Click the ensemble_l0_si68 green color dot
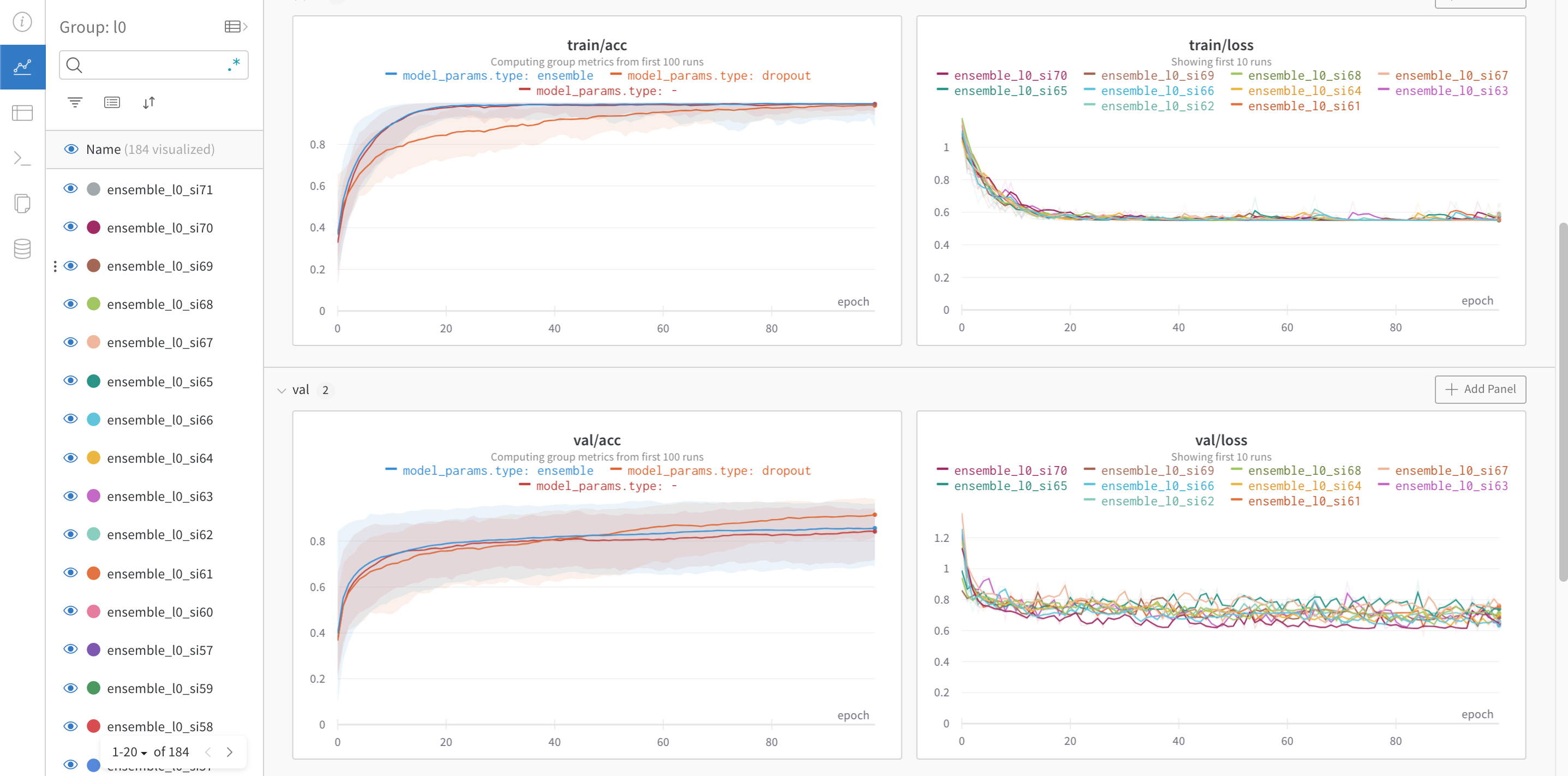Screen dimensions: 1568x776 click(93, 304)
